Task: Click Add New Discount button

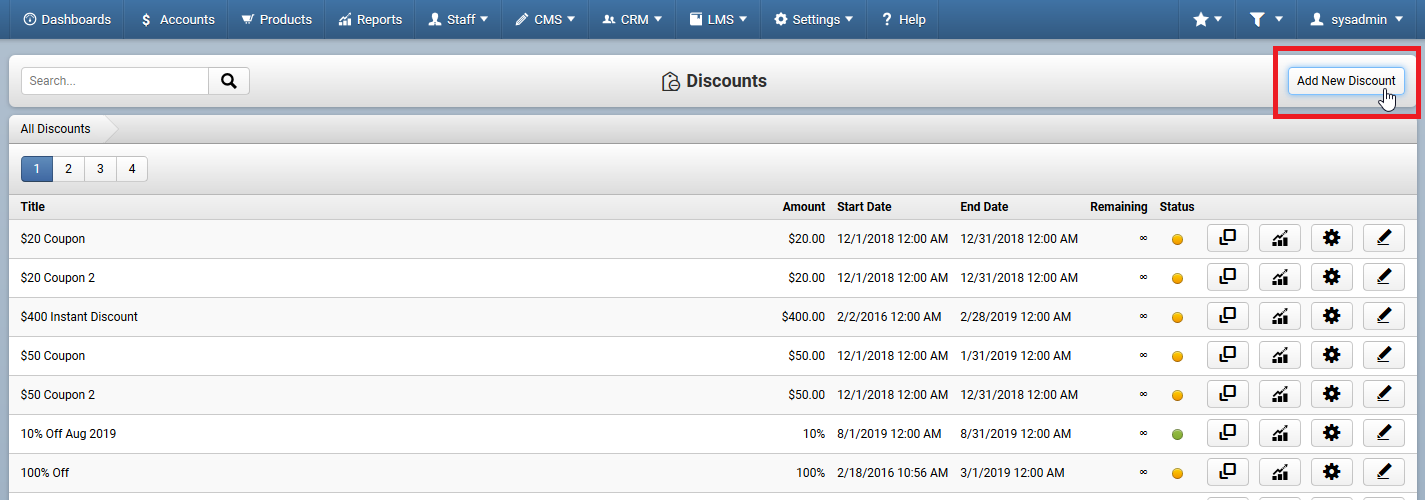Action: pyautogui.click(x=1346, y=81)
